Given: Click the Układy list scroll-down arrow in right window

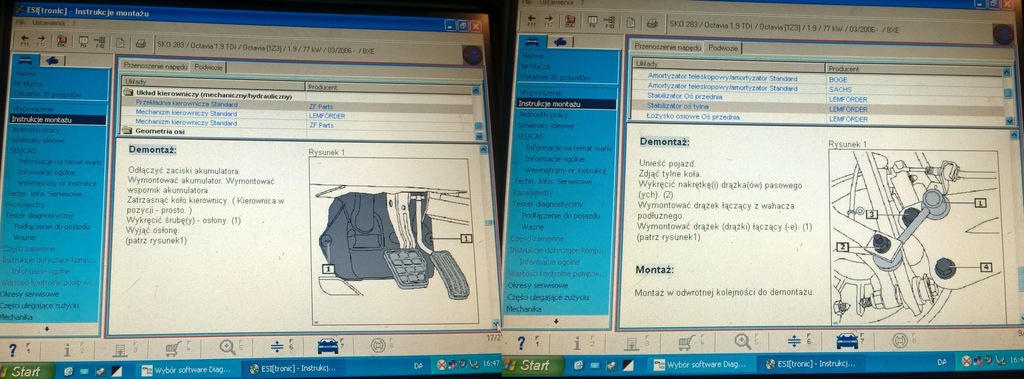Looking at the screenshot, I should 1010,121.
